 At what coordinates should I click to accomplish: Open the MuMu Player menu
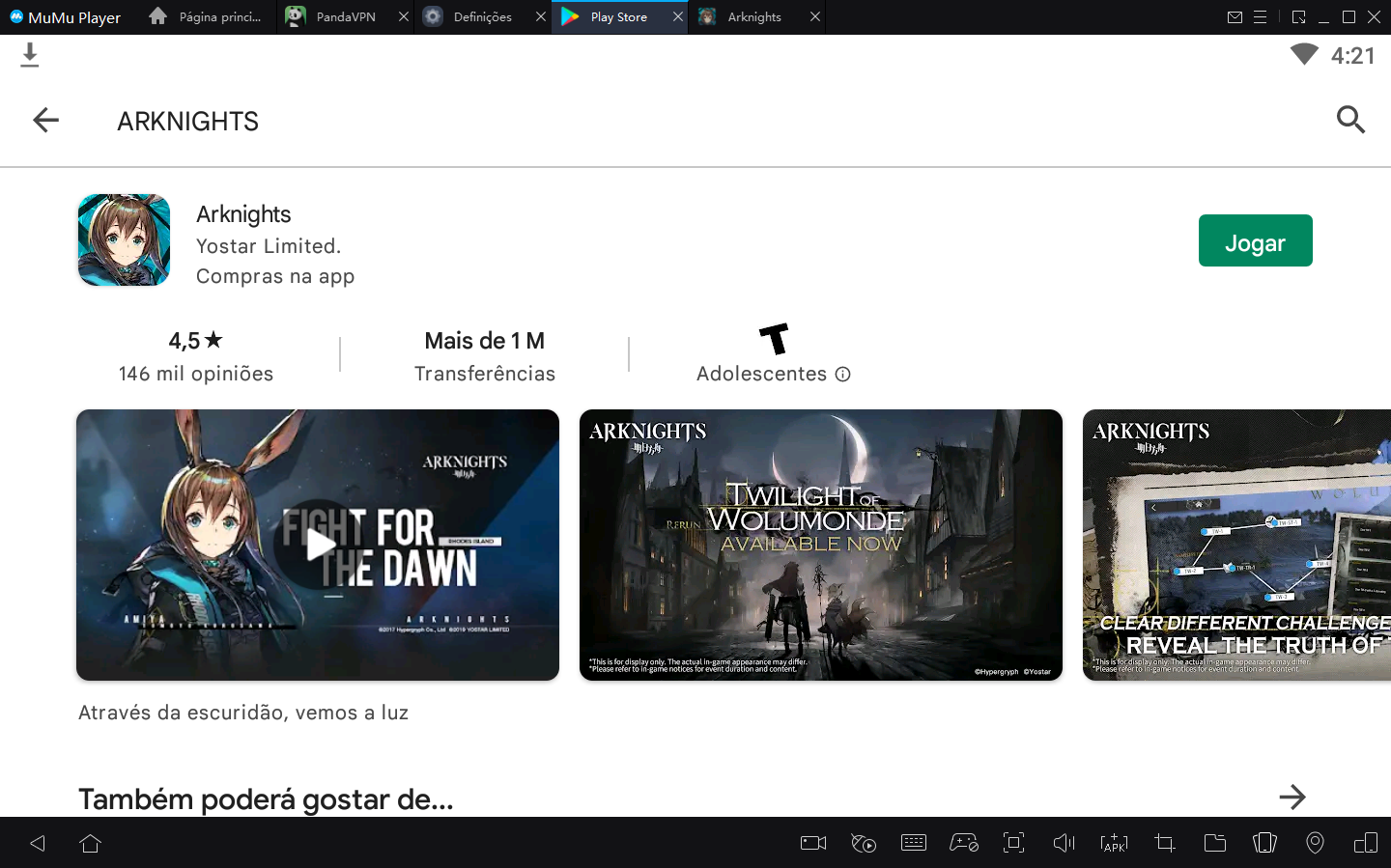(65, 16)
